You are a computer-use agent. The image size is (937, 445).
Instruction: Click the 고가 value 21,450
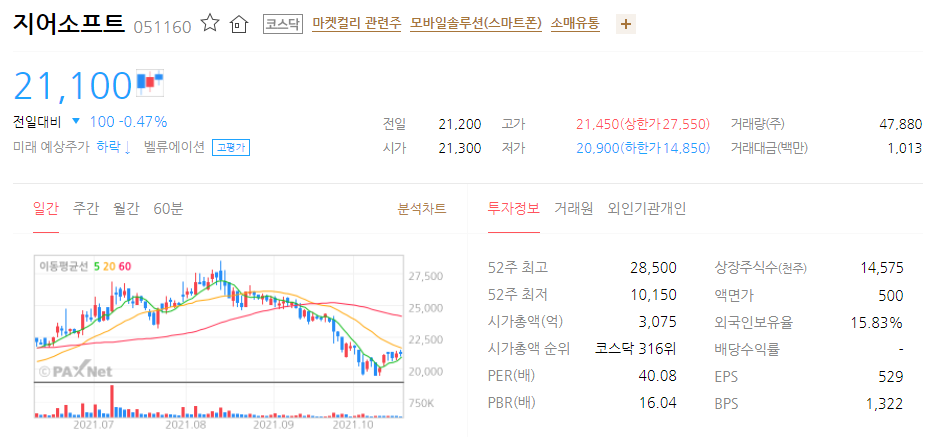click(598, 124)
